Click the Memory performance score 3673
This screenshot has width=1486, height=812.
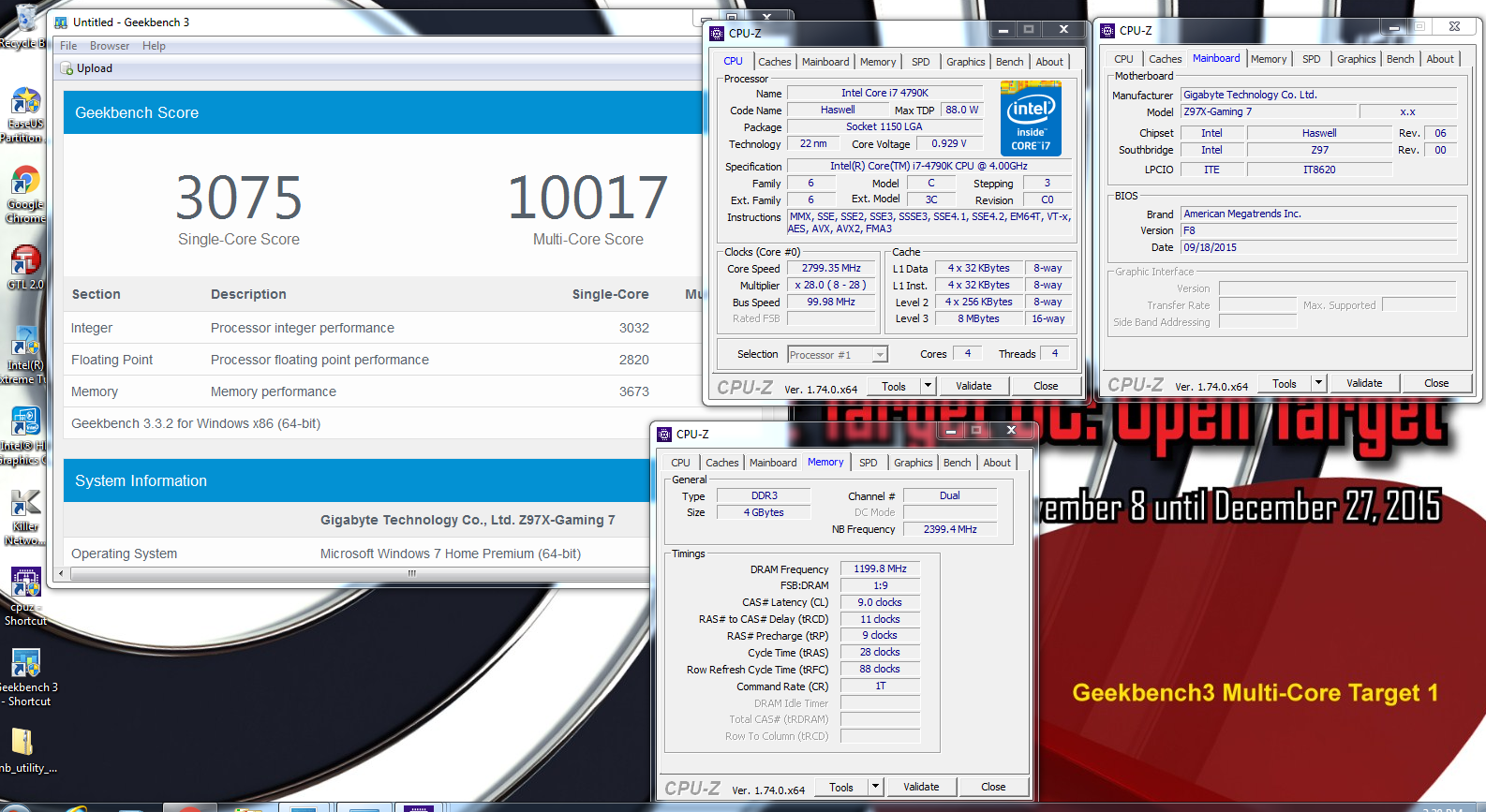[633, 391]
